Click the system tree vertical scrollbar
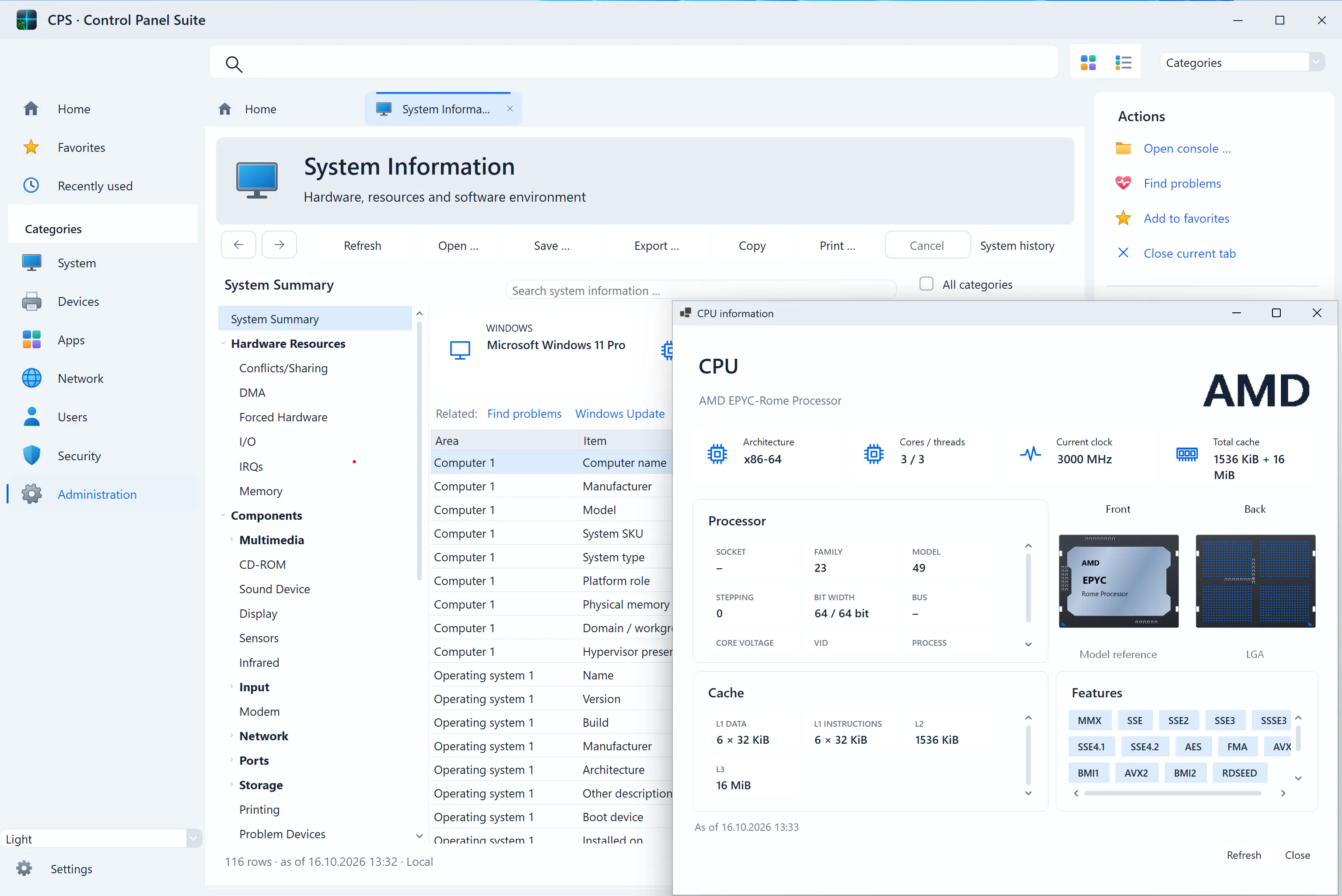Viewport: 1342px width, 896px height. coord(419,451)
